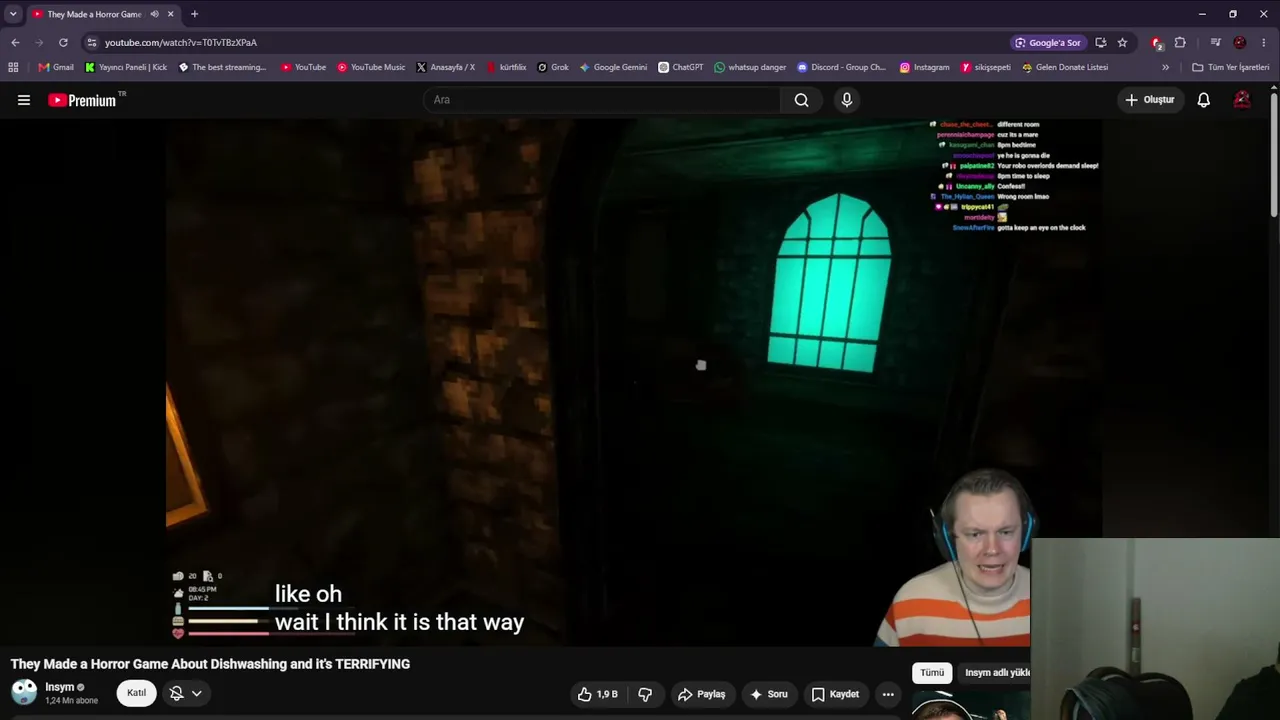The height and width of the screenshot is (720, 1280).
Task: Open the kürtflix bookmark
Action: [507, 67]
